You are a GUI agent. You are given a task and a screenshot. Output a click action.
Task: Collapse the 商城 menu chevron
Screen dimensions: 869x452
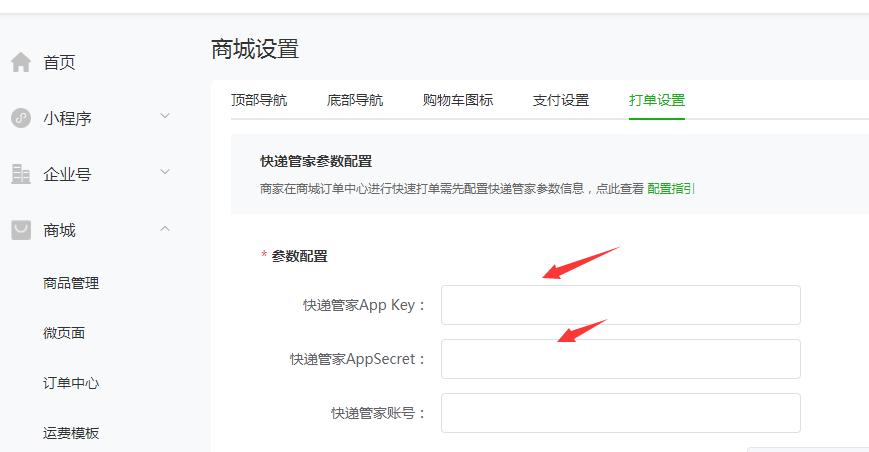click(x=165, y=229)
